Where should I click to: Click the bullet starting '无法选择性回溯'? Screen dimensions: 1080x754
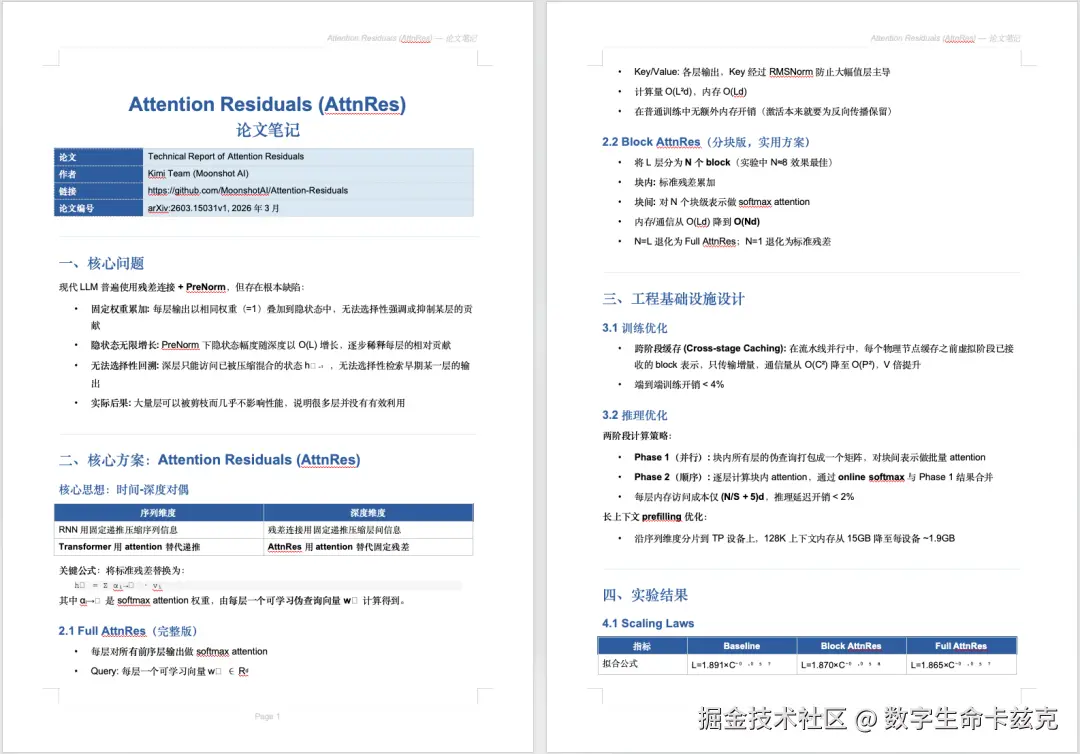click(280, 374)
